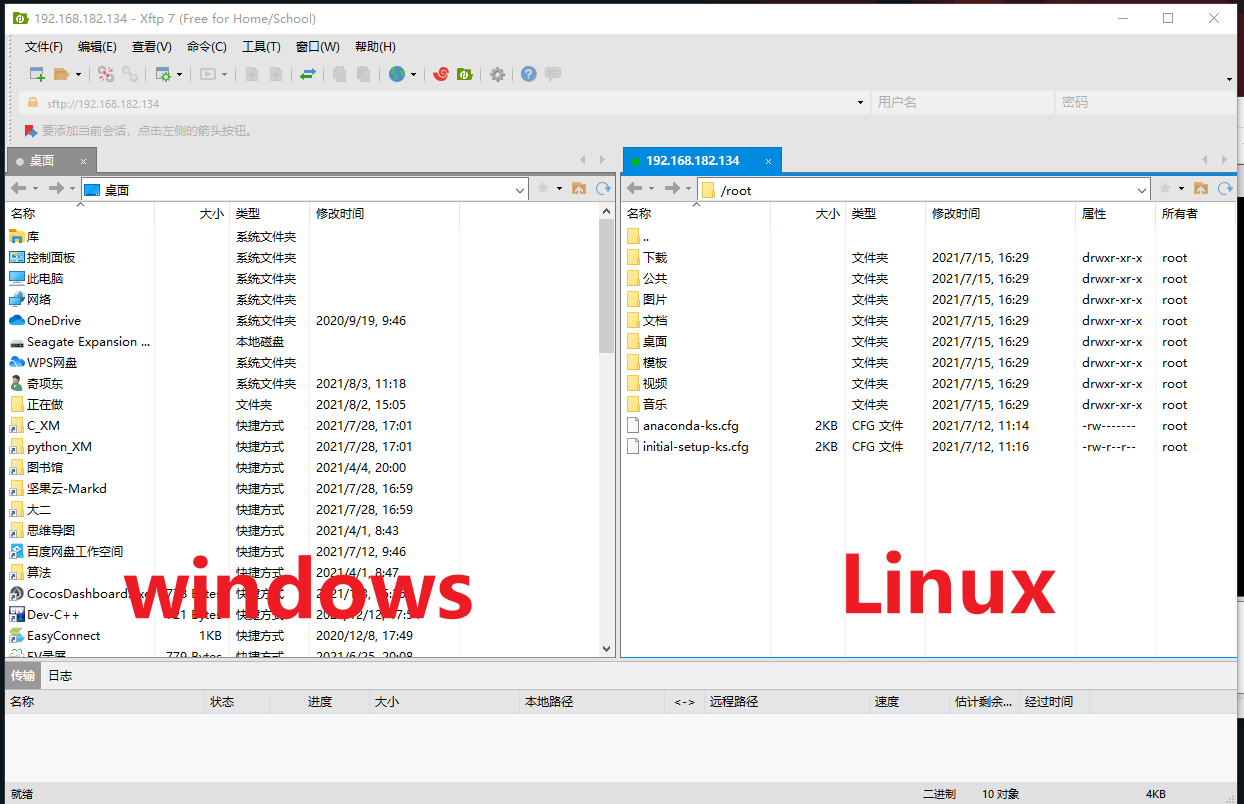Viewport: 1244px width, 804px height.
Task: Click the globe icon in the toolbar
Action: [397, 74]
